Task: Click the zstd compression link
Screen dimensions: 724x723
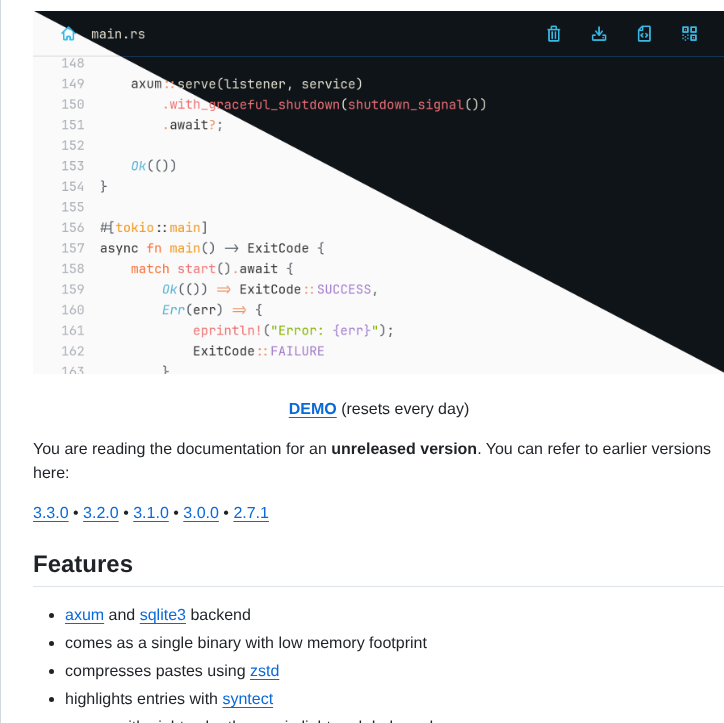Action: 265,671
